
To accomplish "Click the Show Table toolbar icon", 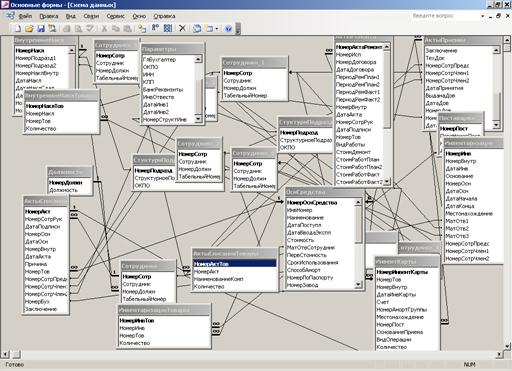I will point(142,29).
